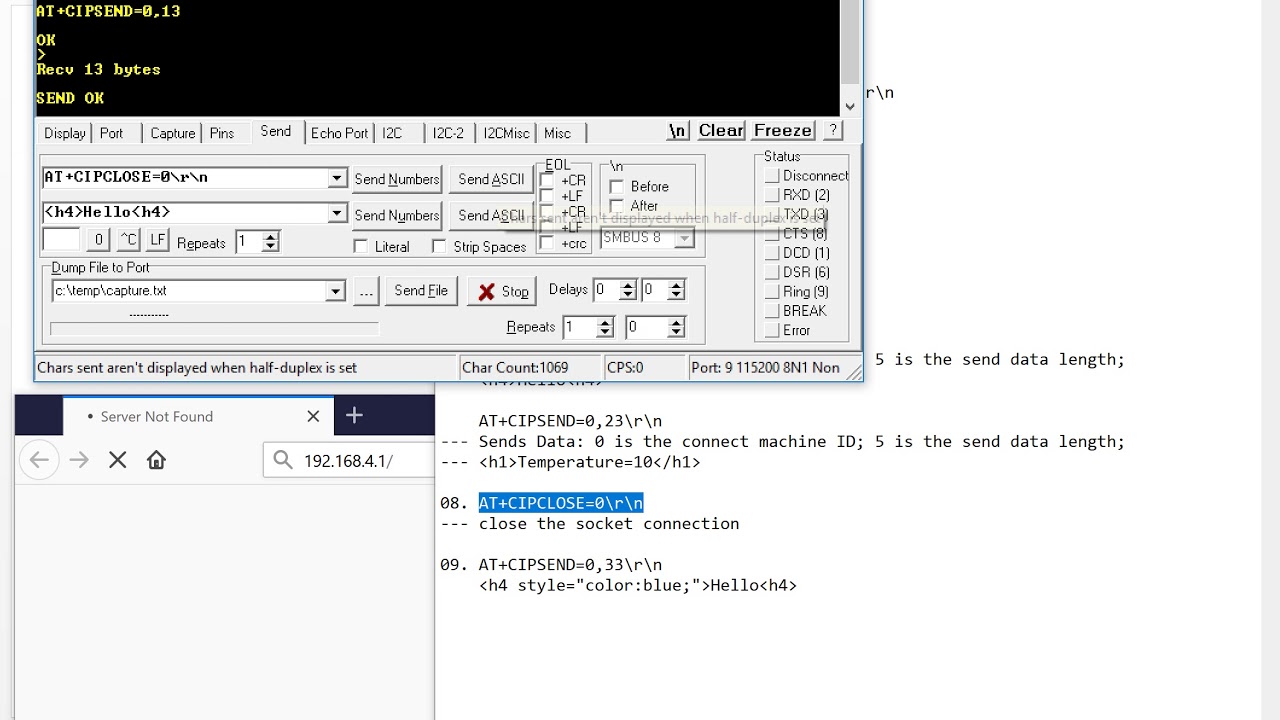Check the After newline option
This screenshot has width=1280, height=720.
tap(617, 206)
